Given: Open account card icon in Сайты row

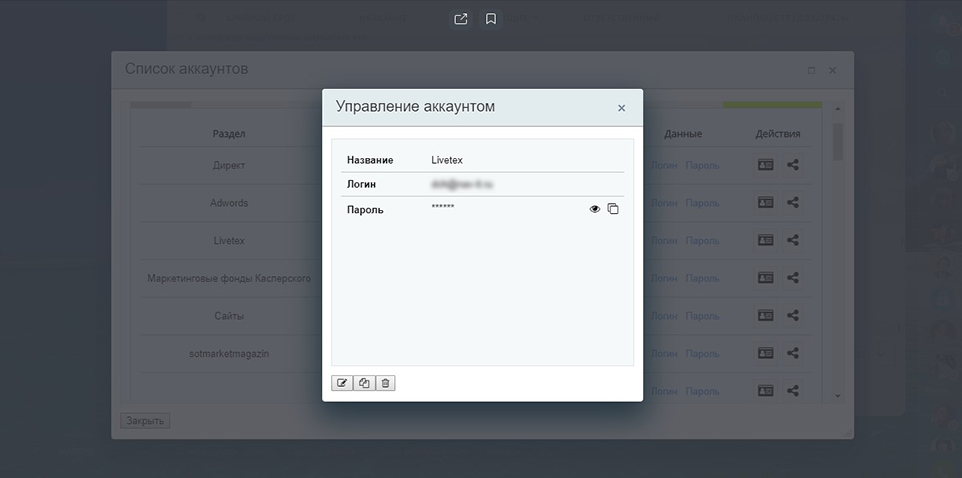Looking at the screenshot, I should (765, 315).
